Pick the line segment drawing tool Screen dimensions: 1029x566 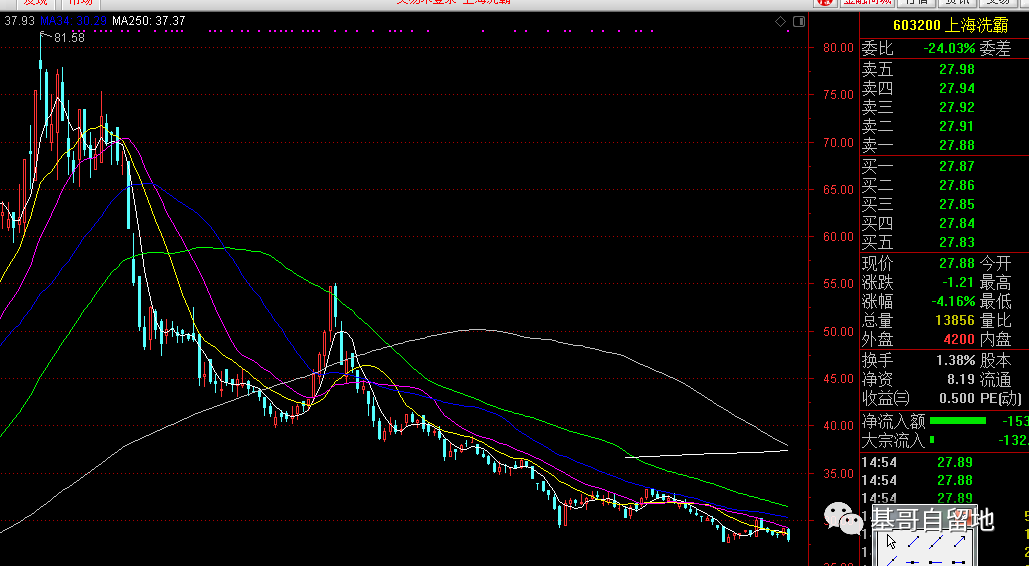click(912, 542)
